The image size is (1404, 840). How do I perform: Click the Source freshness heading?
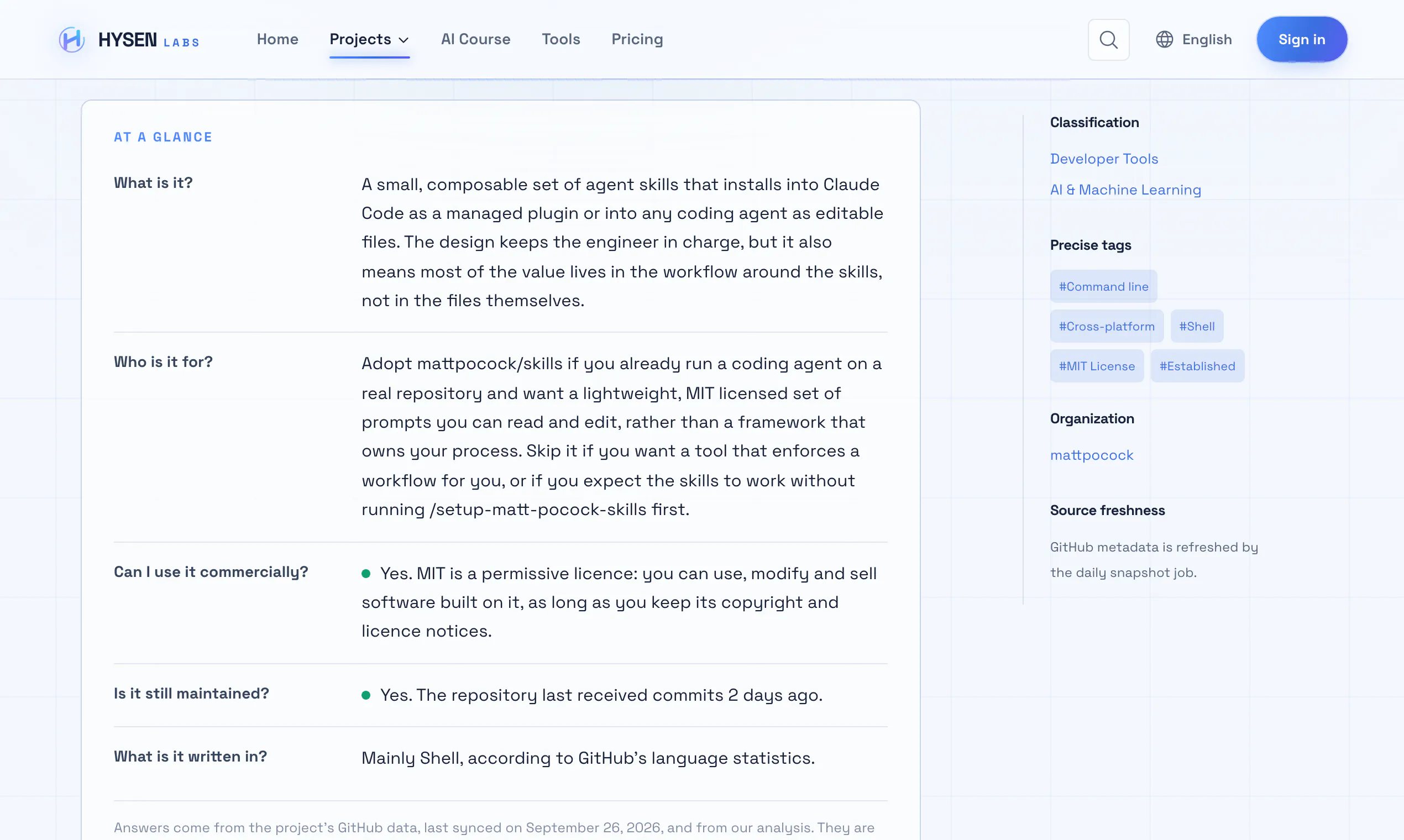1107,510
